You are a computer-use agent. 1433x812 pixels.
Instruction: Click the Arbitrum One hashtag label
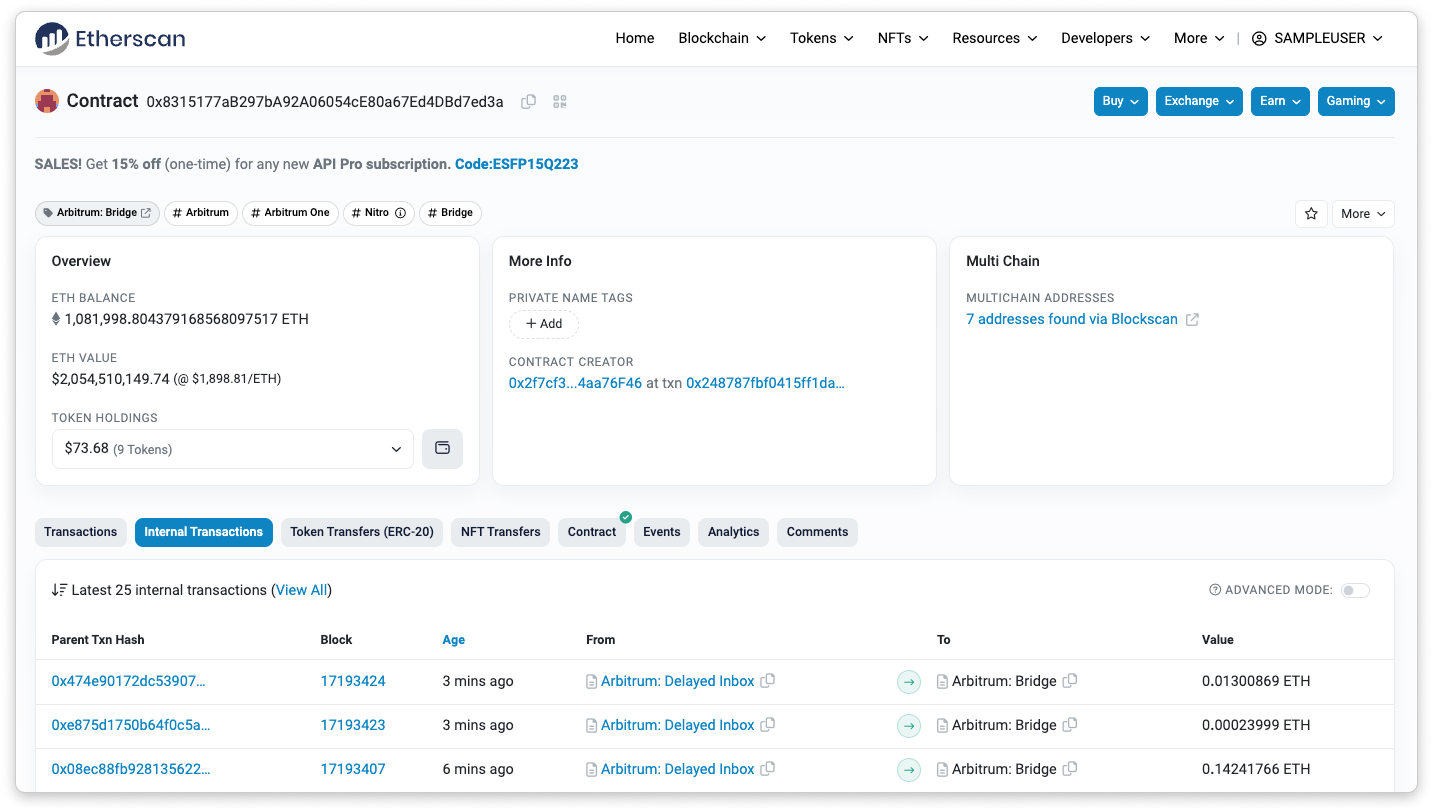pyautogui.click(x=290, y=213)
